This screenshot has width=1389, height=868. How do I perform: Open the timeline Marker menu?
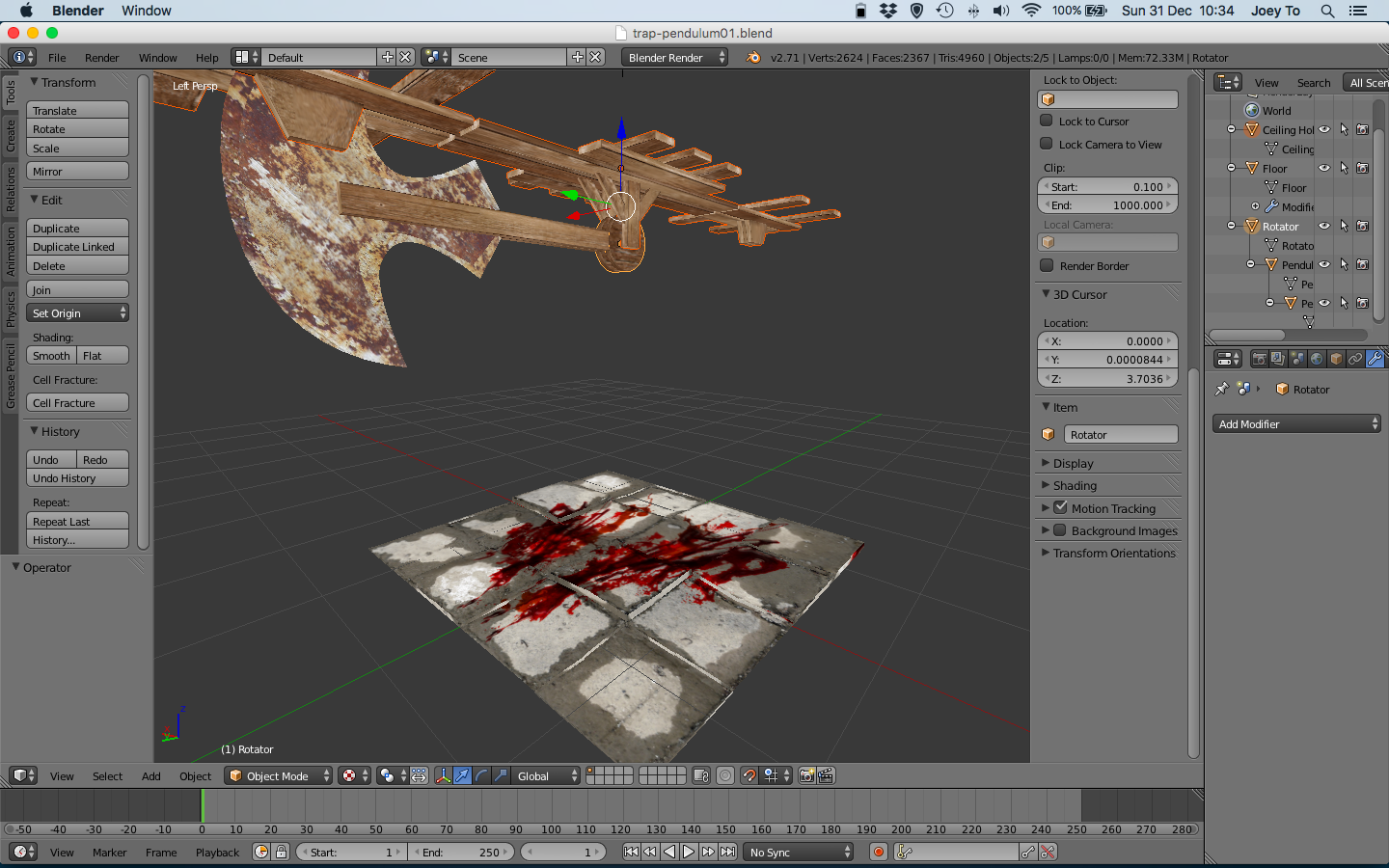click(109, 852)
